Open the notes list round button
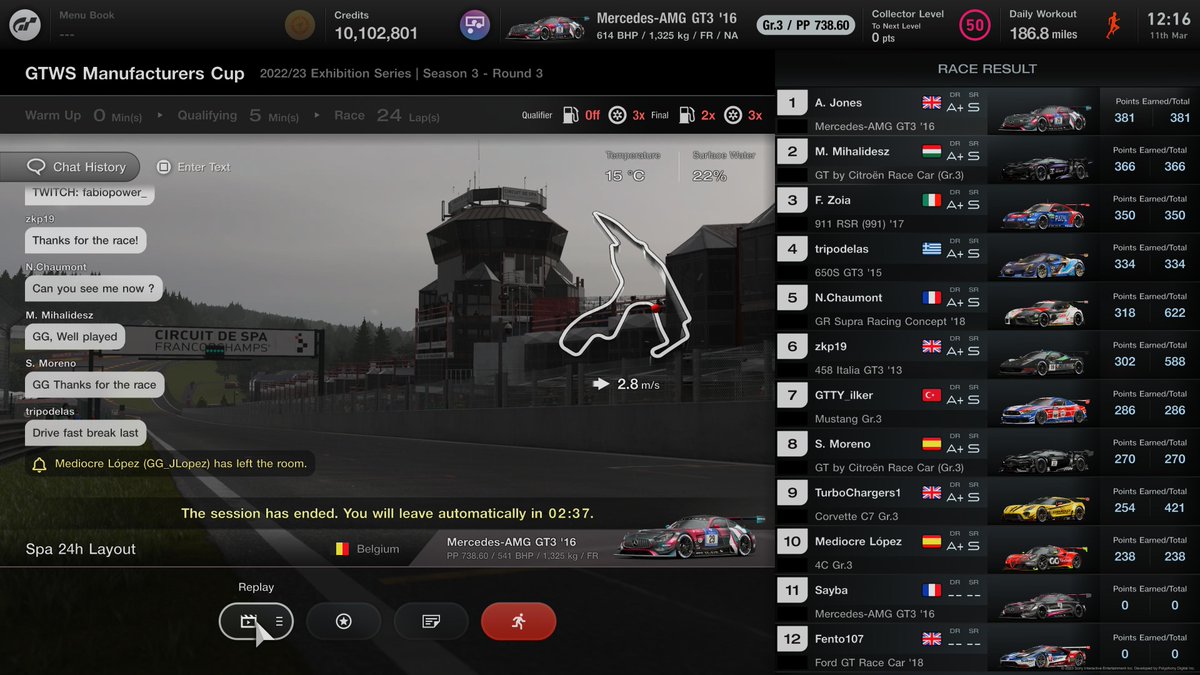Image resolution: width=1200 pixels, height=675 pixels. (x=431, y=621)
